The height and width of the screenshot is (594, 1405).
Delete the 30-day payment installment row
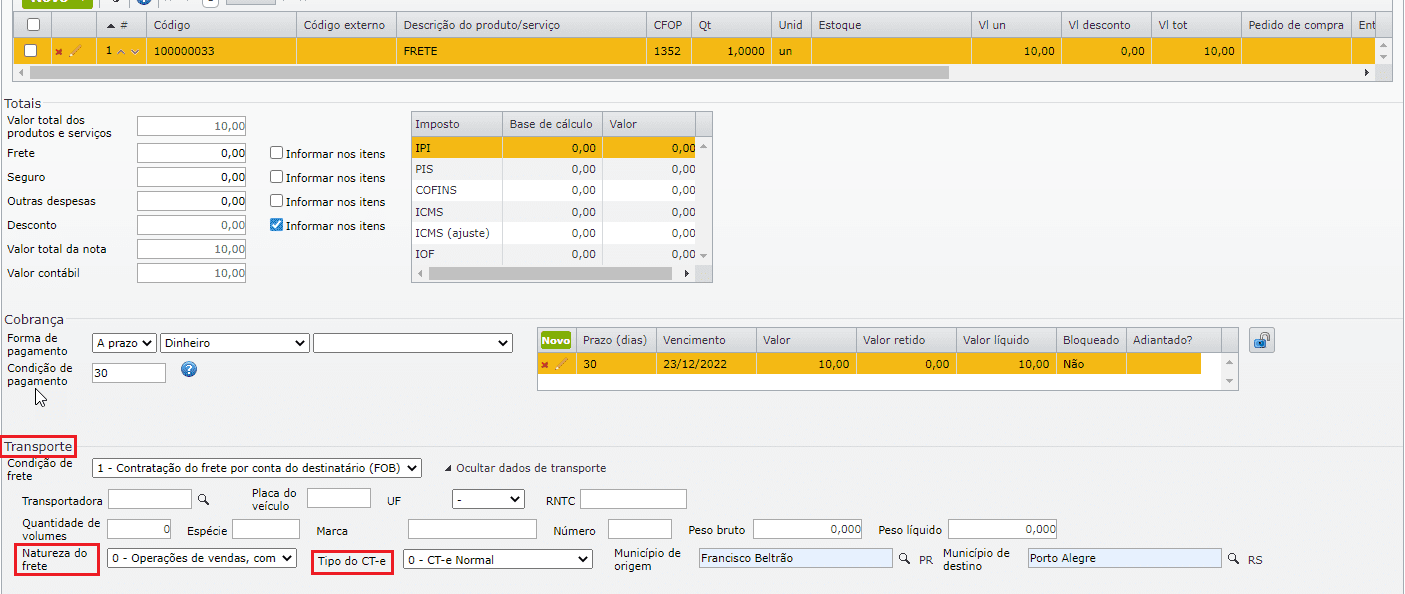coord(545,365)
